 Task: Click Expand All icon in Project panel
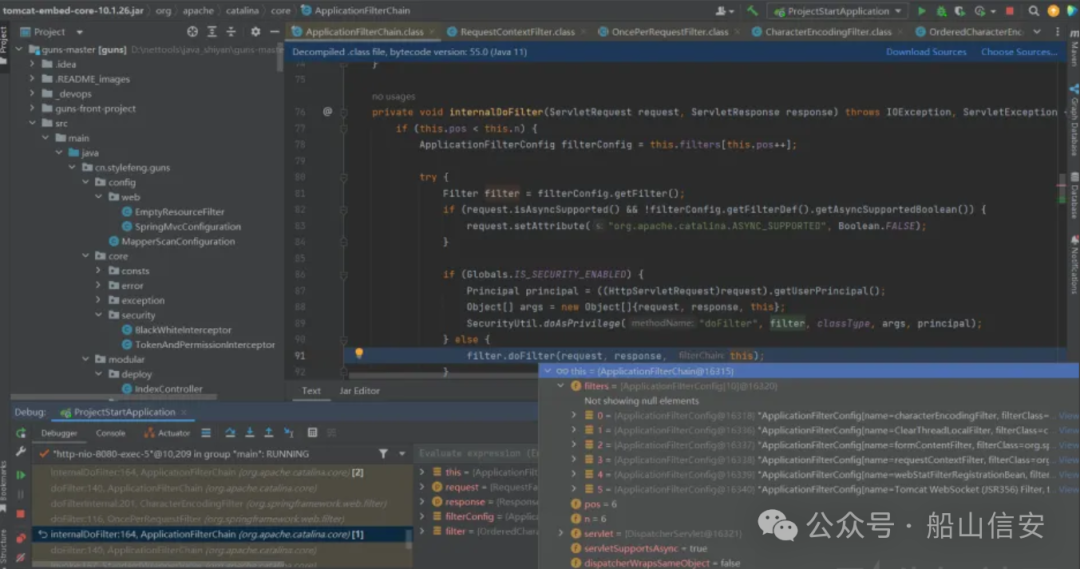[x=211, y=32]
